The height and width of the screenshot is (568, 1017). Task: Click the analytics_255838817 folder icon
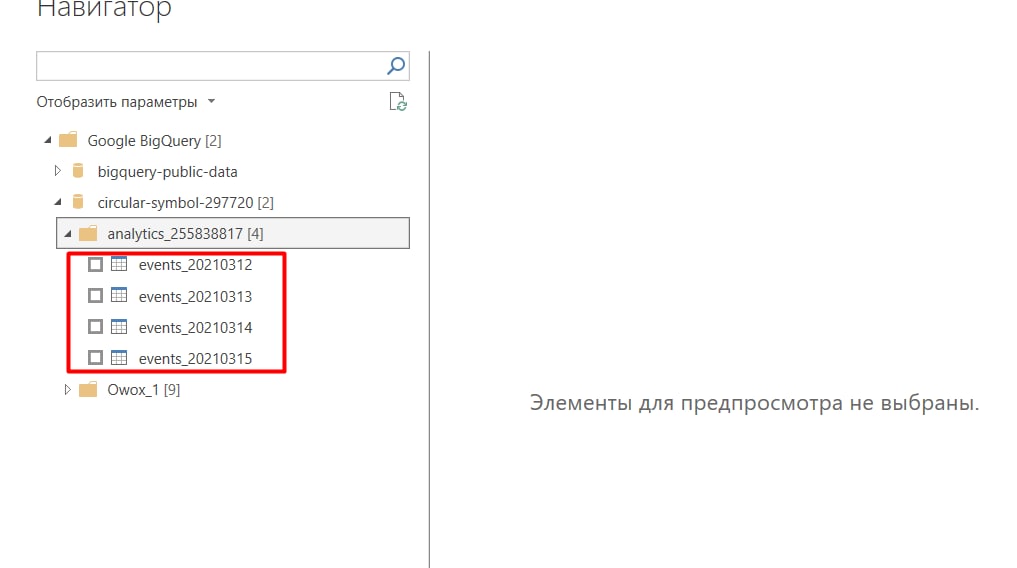tap(88, 233)
